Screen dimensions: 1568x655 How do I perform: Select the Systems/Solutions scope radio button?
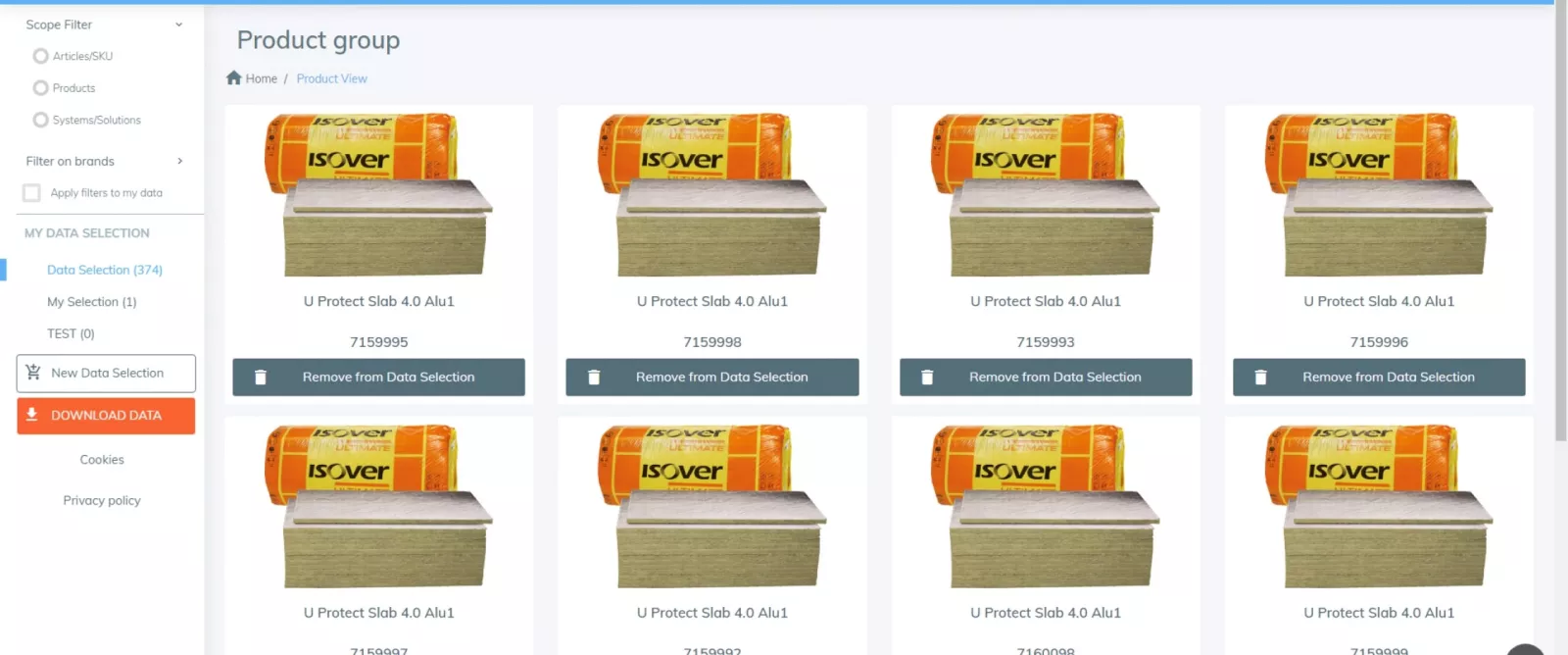coord(40,120)
